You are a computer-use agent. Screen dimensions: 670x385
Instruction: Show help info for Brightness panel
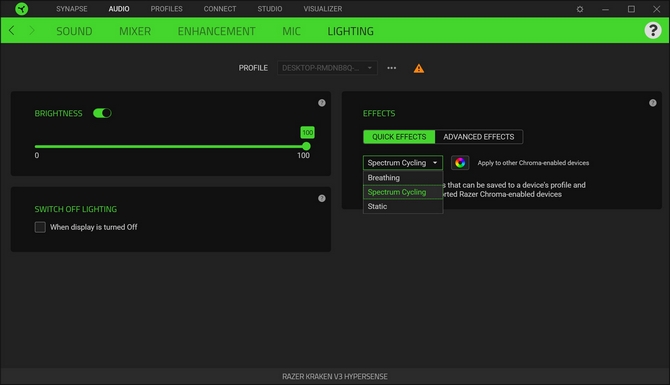point(322,103)
